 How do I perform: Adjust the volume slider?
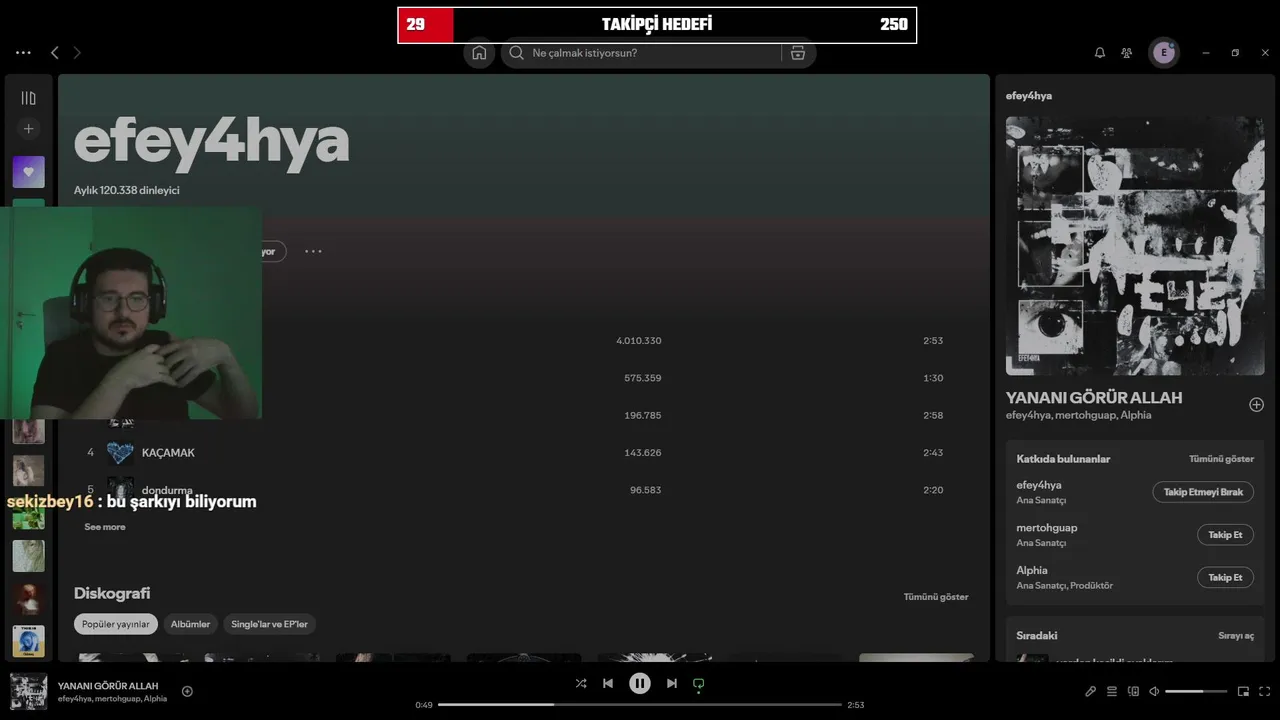[x=1196, y=691]
